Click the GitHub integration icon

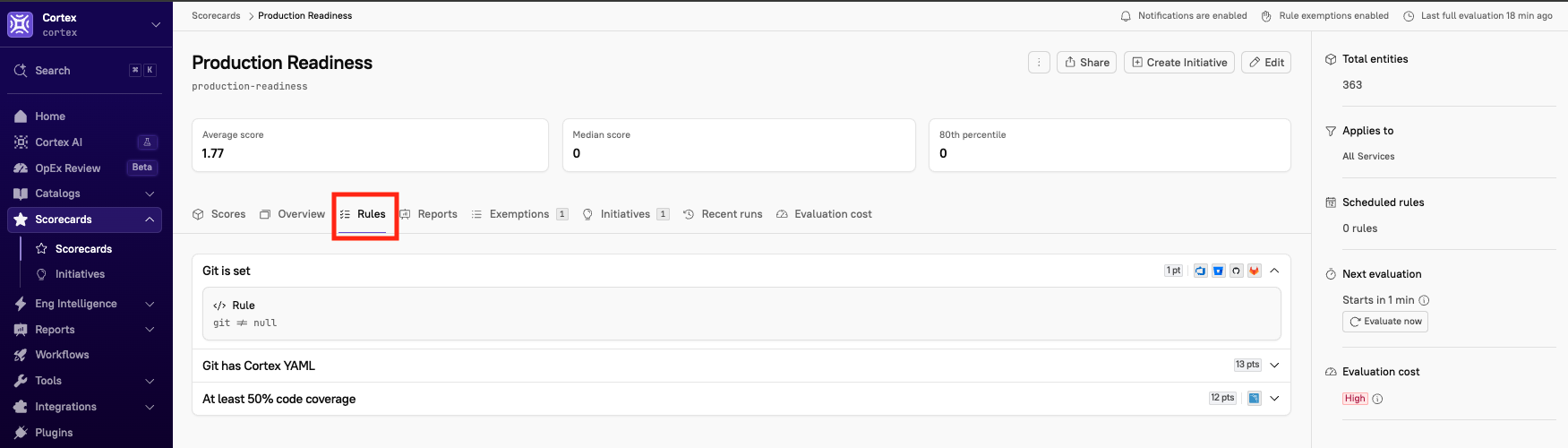click(1237, 271)
